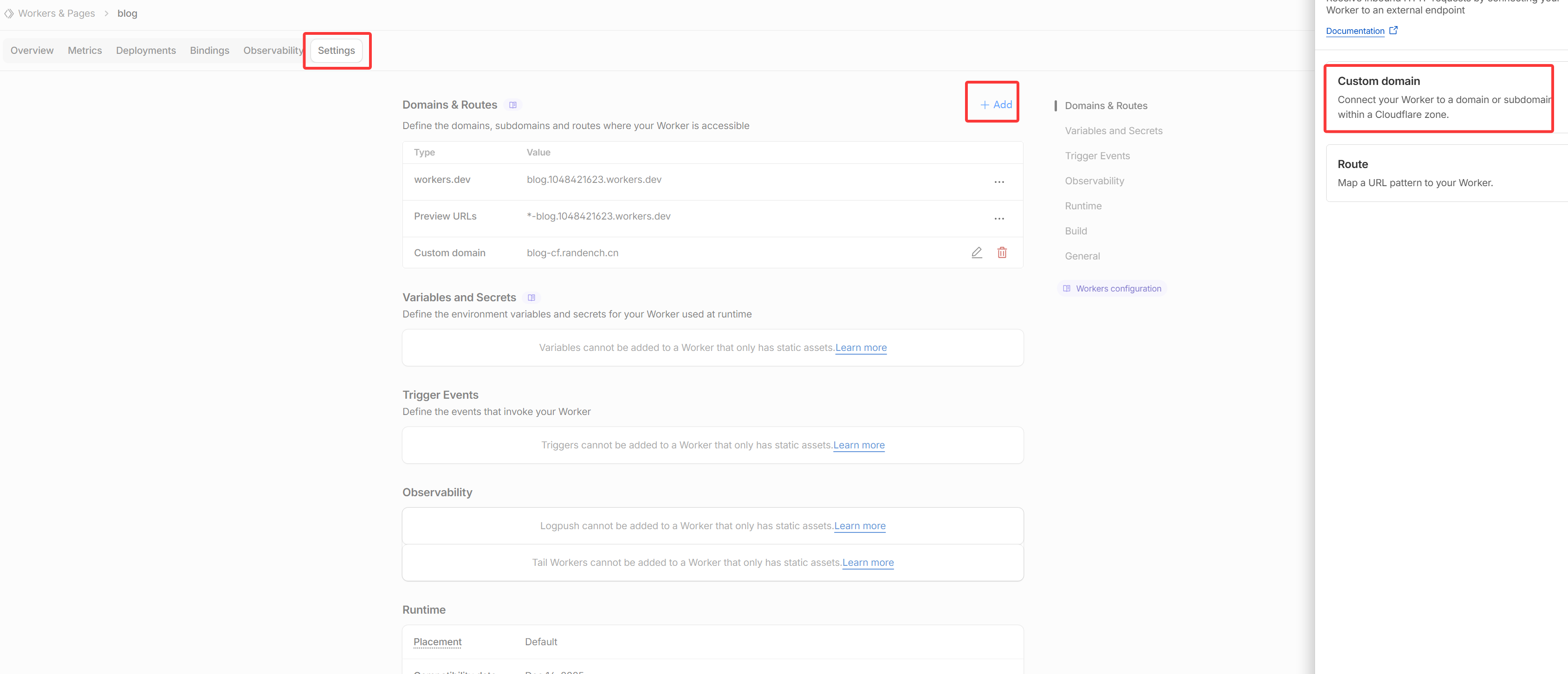Open the Workers configuration link
Screen dimensions: 1568x674
pos(1118,289)
